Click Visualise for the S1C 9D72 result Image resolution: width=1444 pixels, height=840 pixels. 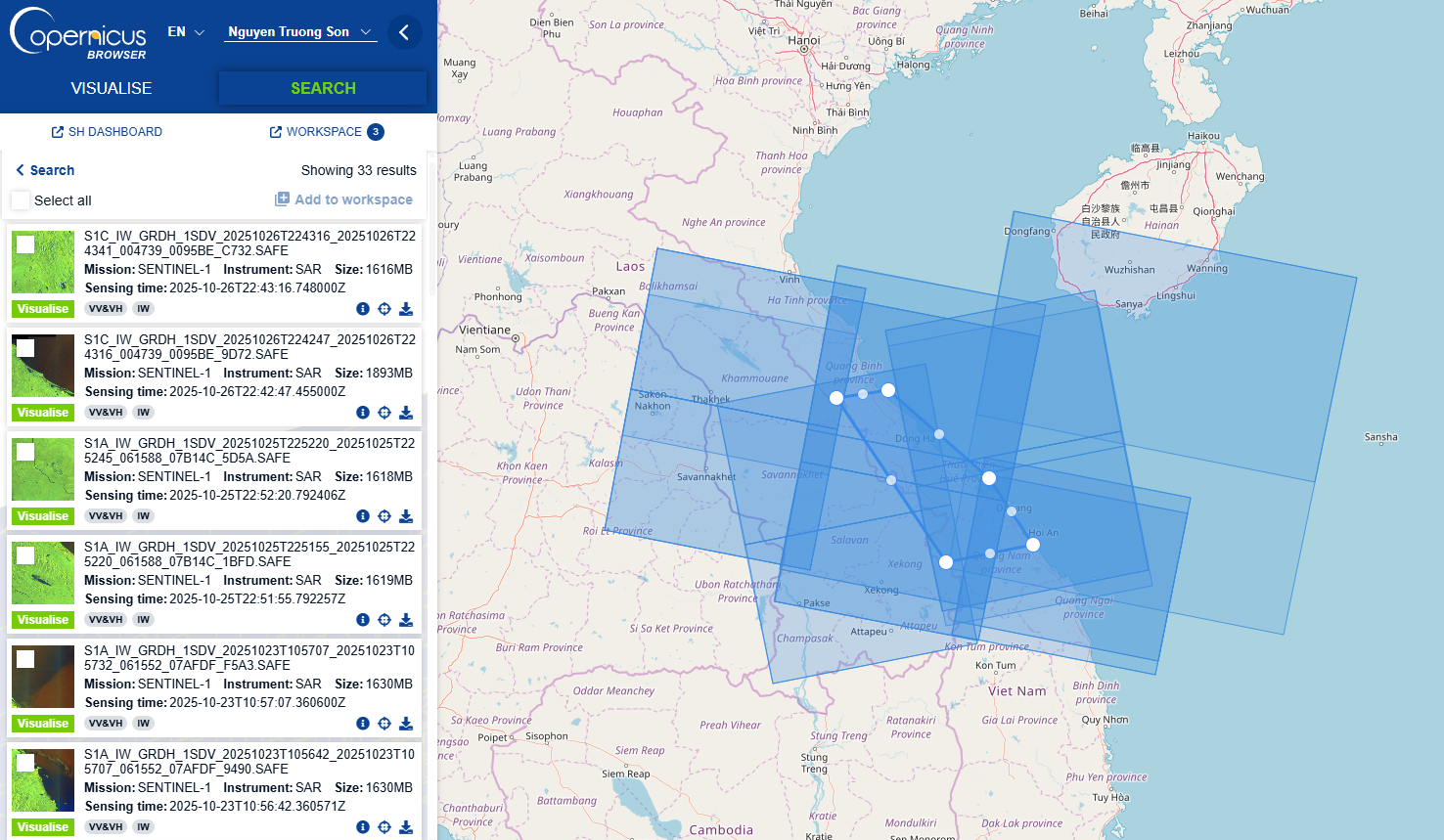[x=43, y=413]
